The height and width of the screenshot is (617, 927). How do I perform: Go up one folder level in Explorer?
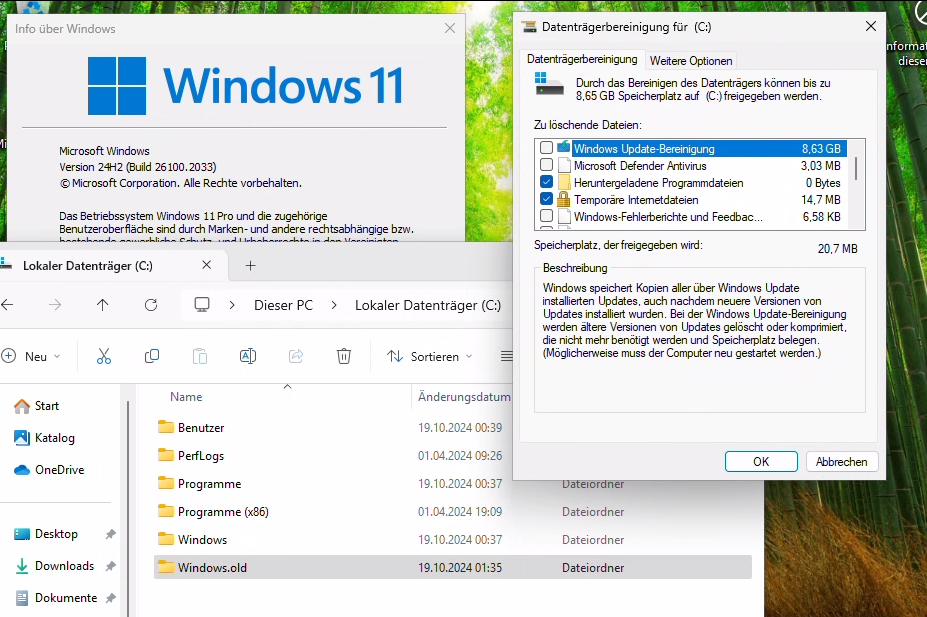tap(102, 305)
